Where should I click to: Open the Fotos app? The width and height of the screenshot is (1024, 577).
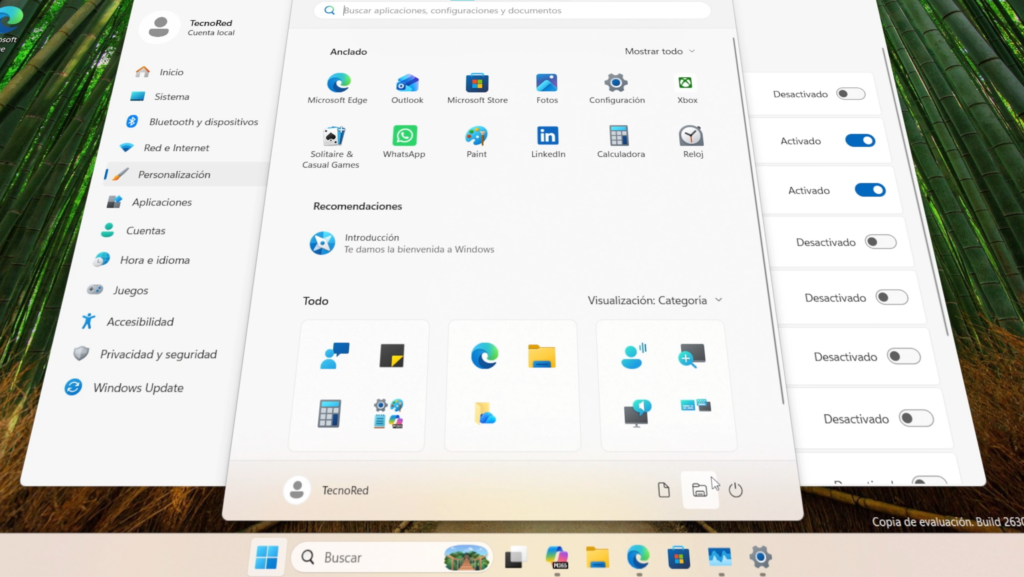point(547,89)
